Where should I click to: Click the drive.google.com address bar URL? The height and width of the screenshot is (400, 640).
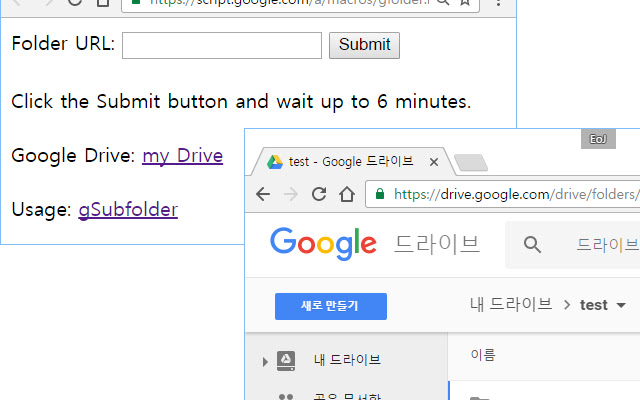pyautogui.click(x=515, y=194)
